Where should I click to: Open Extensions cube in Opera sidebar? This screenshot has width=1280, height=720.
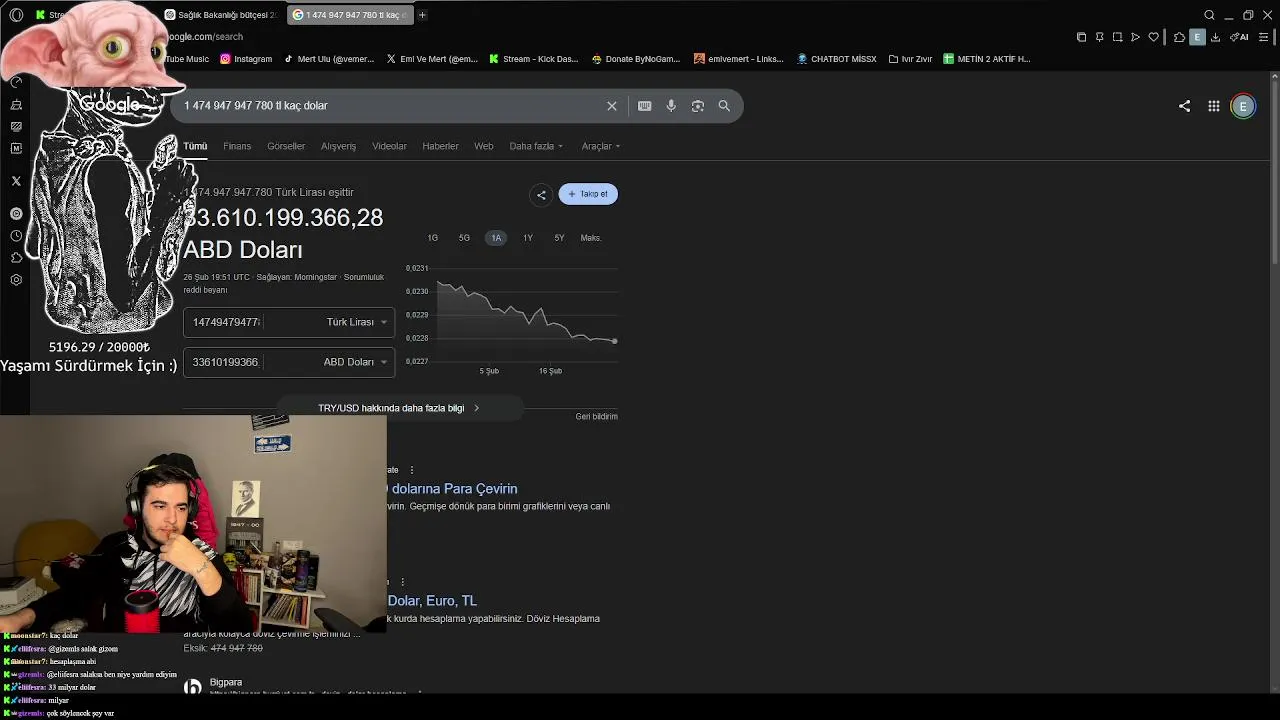tap(16, 258)
